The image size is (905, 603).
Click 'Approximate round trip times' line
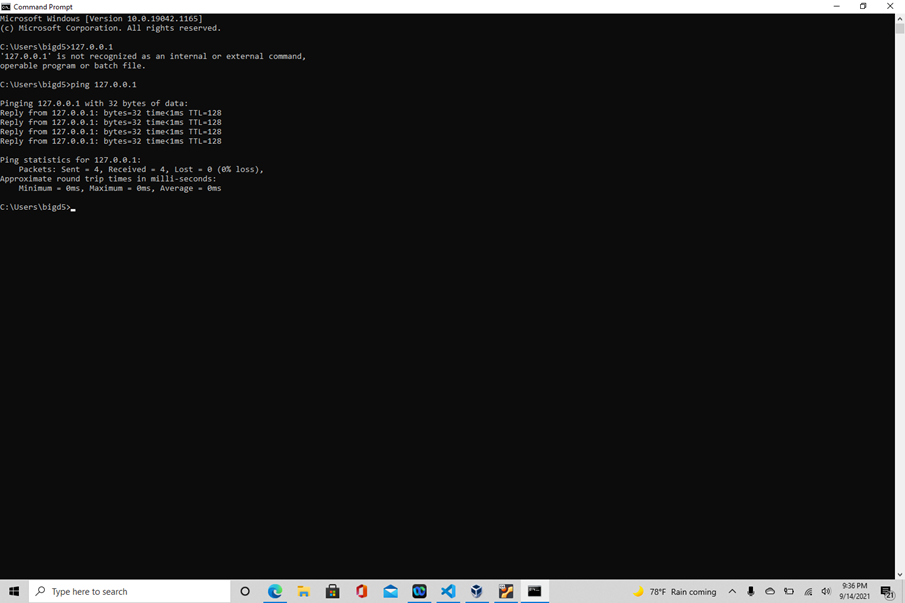pos(108,179)
